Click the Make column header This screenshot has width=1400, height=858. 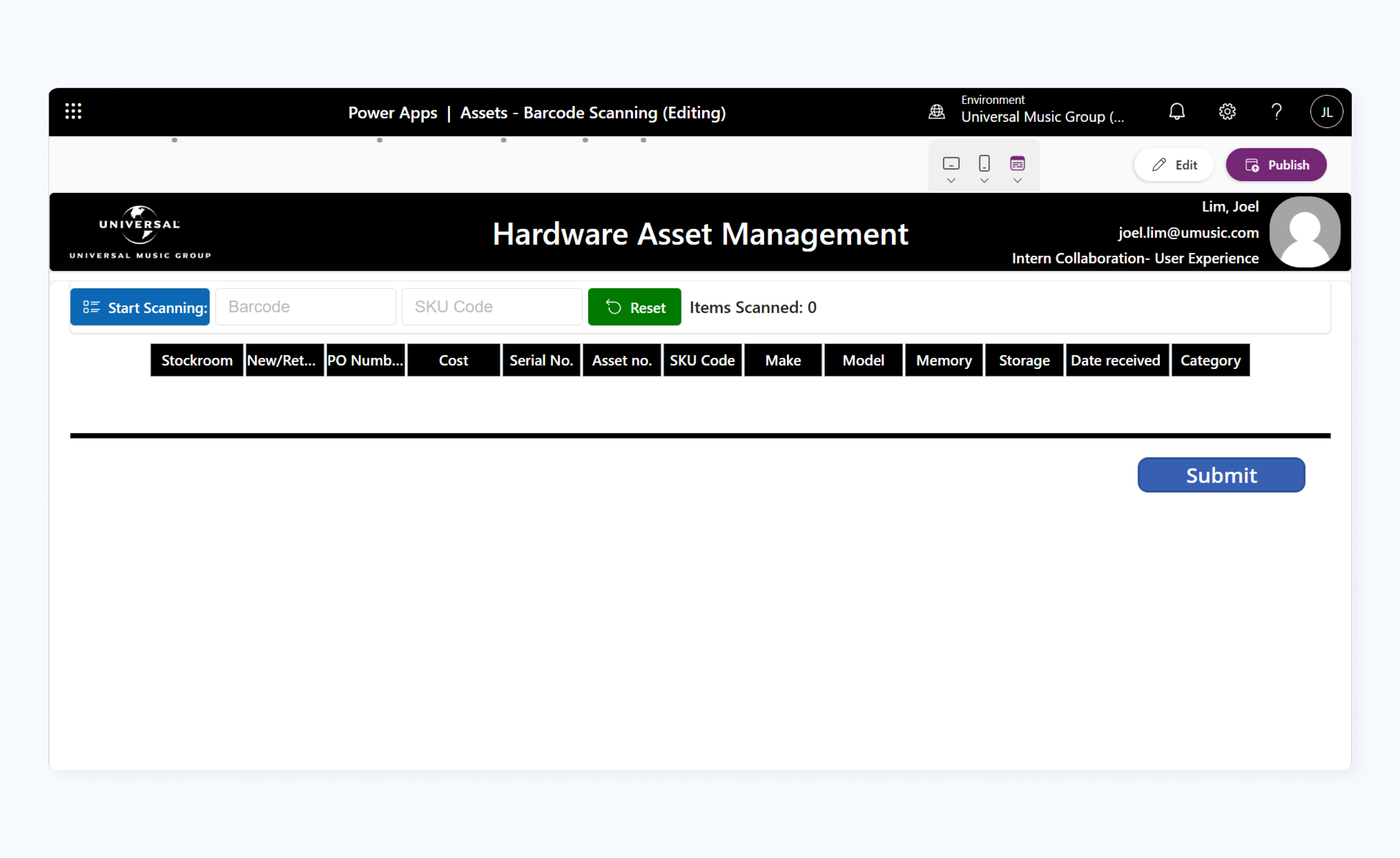point(783,360)
